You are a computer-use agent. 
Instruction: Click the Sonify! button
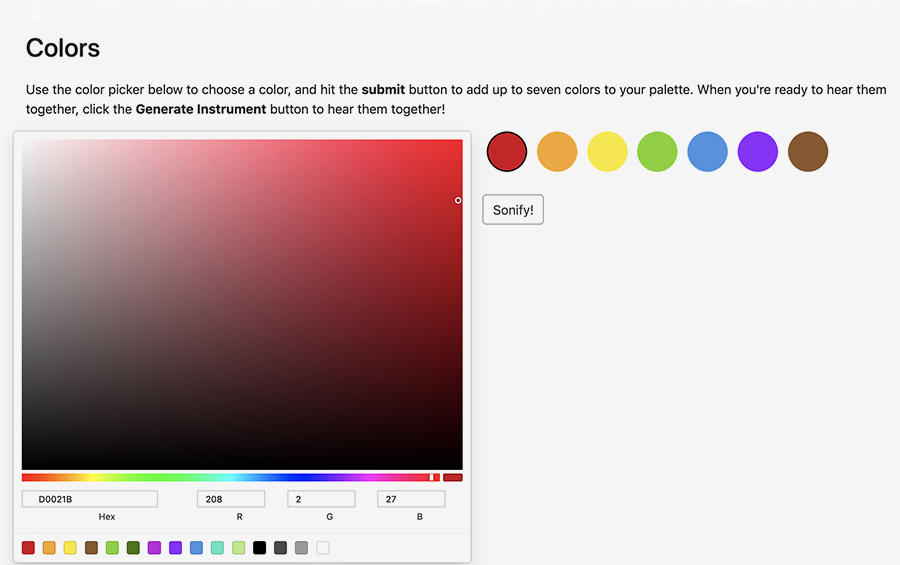click(513, 210)
